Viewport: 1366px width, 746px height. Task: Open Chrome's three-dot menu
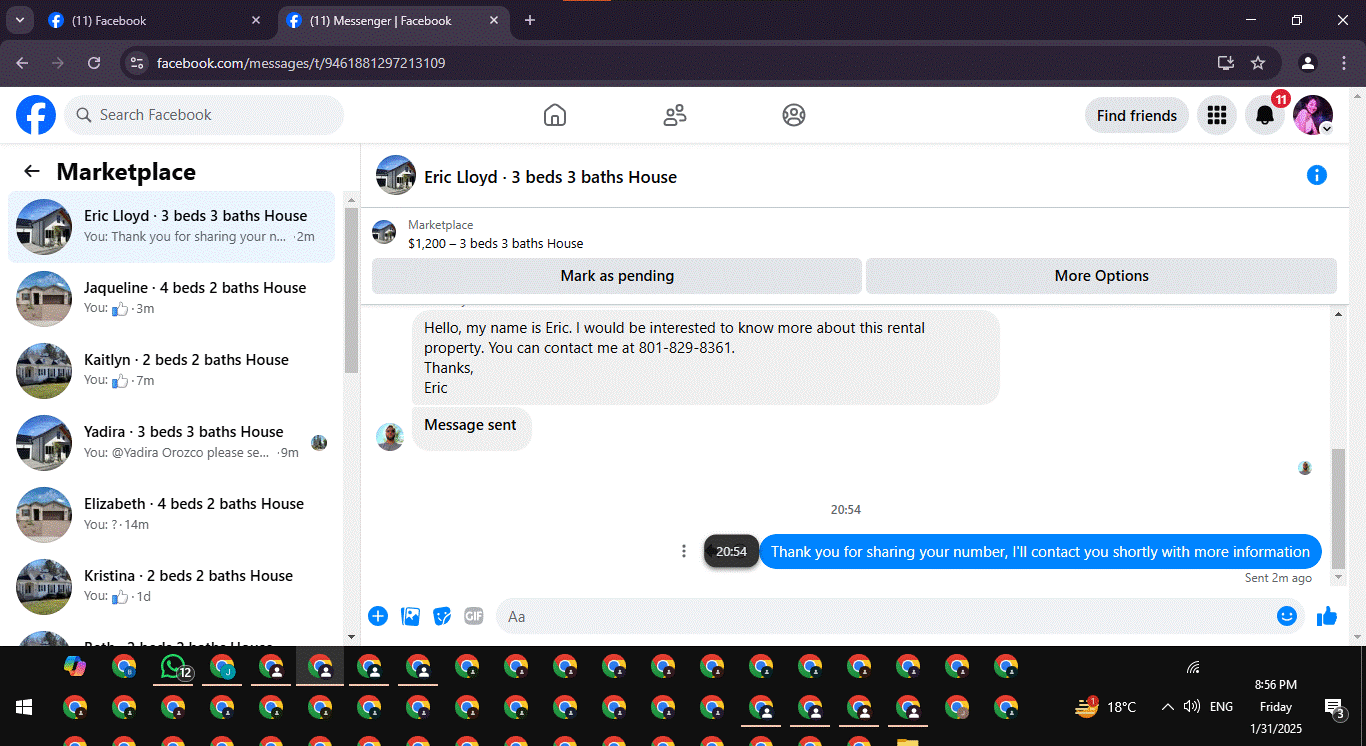1344,63
